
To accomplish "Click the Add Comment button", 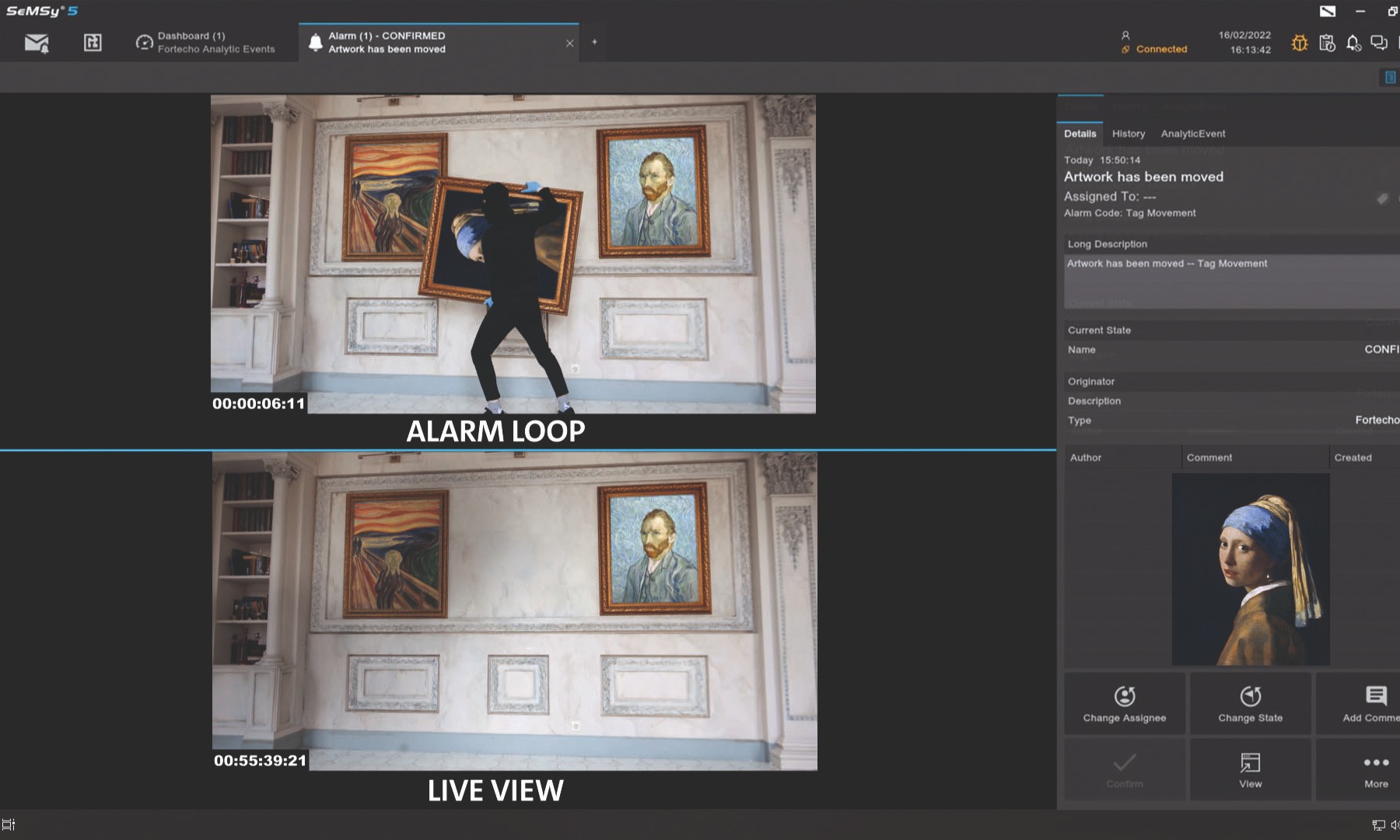I will coord(1358,704).
